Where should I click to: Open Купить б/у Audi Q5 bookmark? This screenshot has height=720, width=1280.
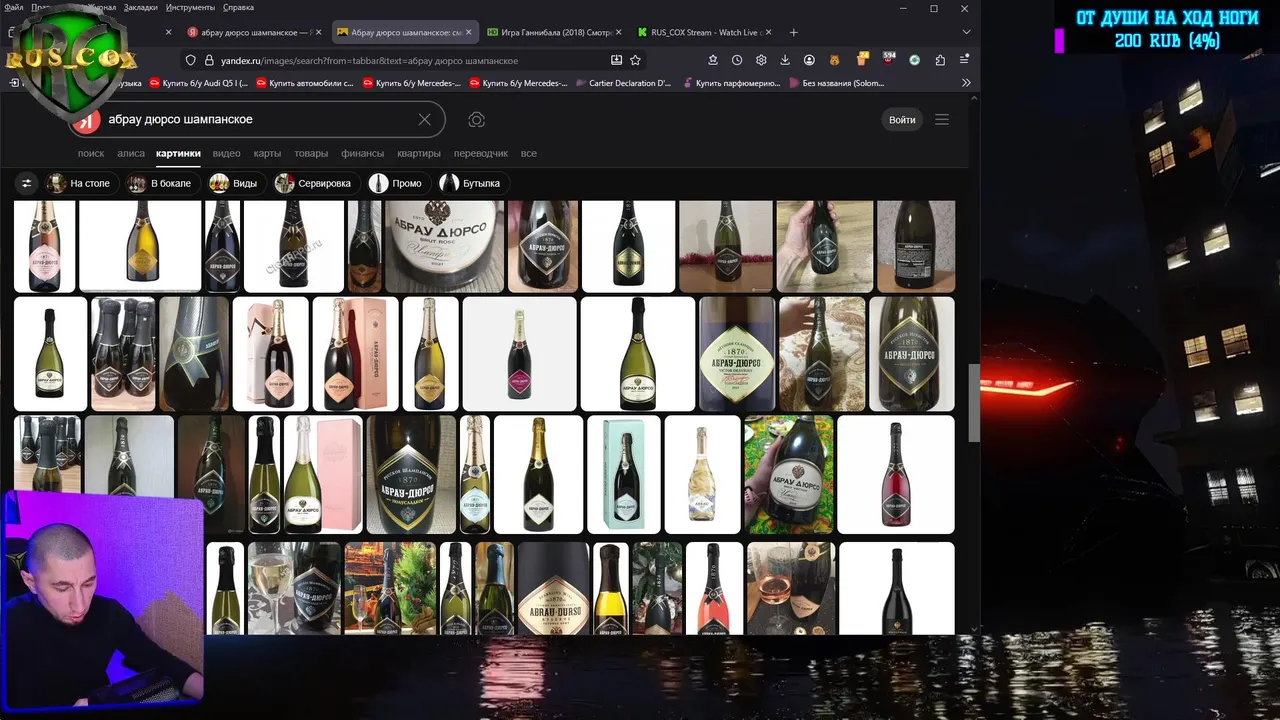click(196, 83)
